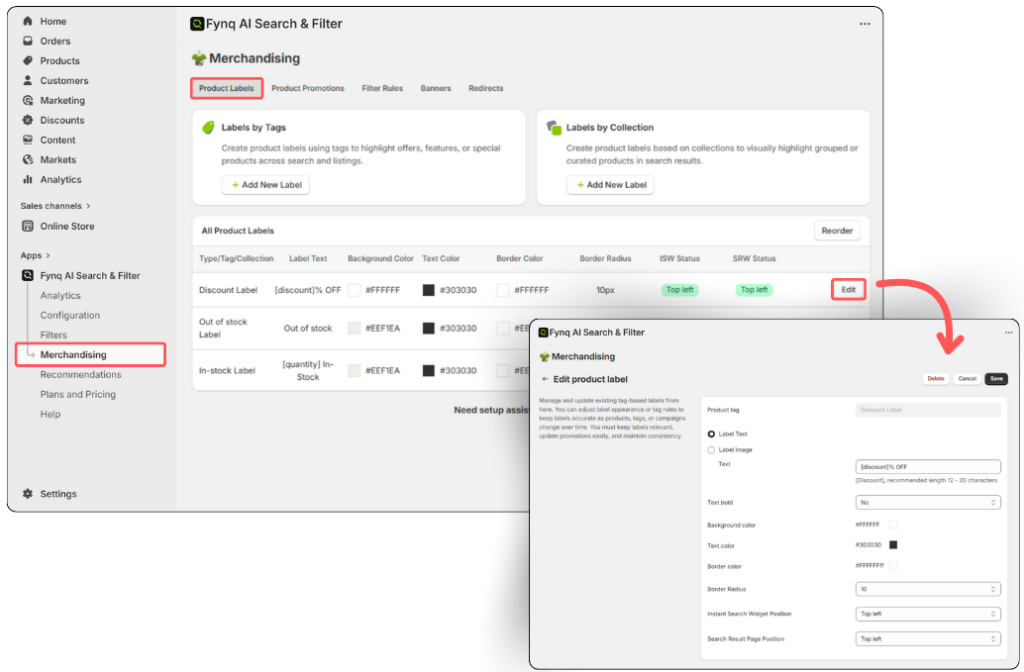1024x672 pixels.
Task: Click the label Text input field
Action: (x=928, y=467)
